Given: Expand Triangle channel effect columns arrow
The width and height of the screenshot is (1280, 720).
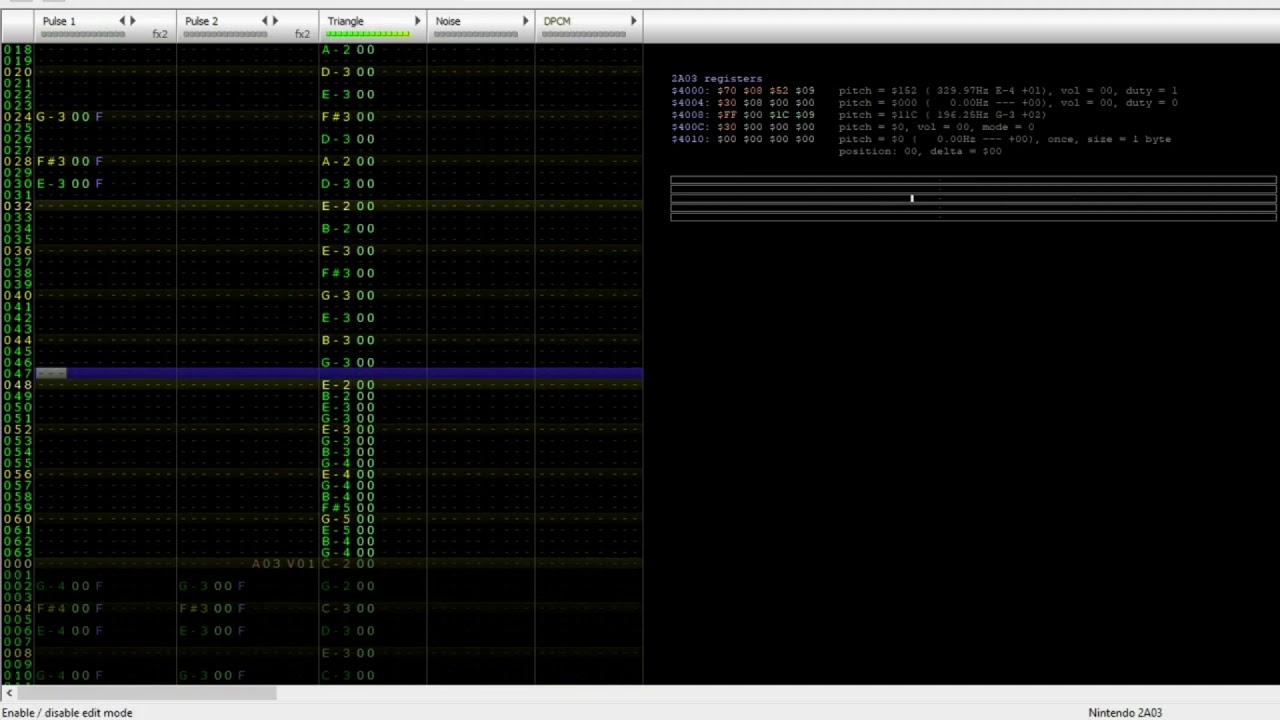Looking at the screenshot, I should pos(418,21).
